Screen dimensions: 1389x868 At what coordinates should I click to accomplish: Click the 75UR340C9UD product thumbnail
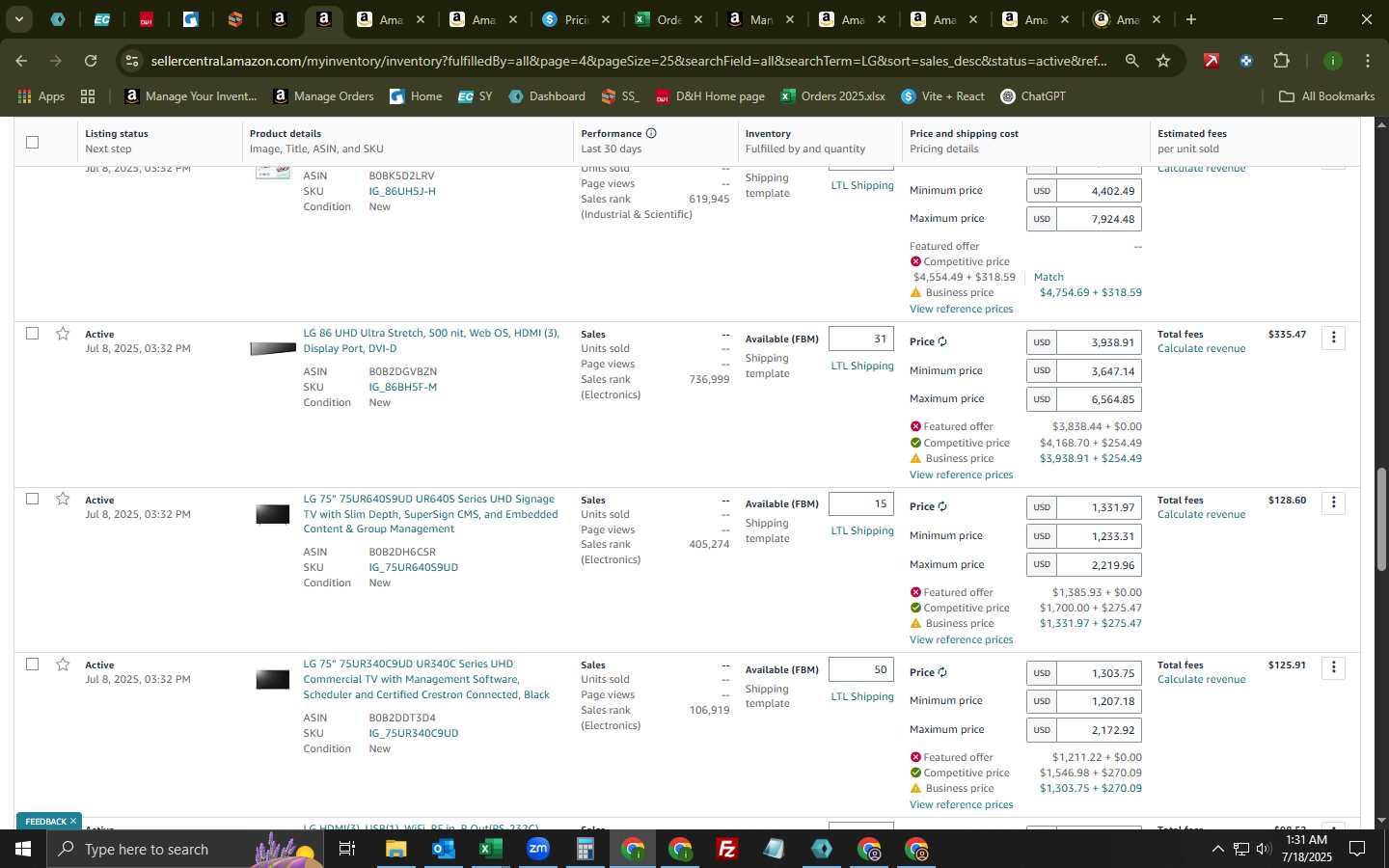point(273,680)
